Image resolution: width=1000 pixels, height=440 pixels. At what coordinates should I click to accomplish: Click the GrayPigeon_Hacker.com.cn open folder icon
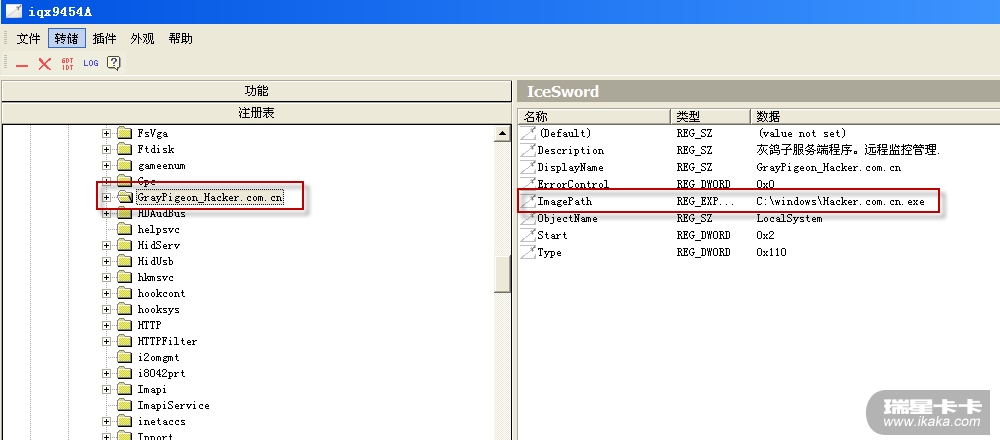click(x=125, y=198)
